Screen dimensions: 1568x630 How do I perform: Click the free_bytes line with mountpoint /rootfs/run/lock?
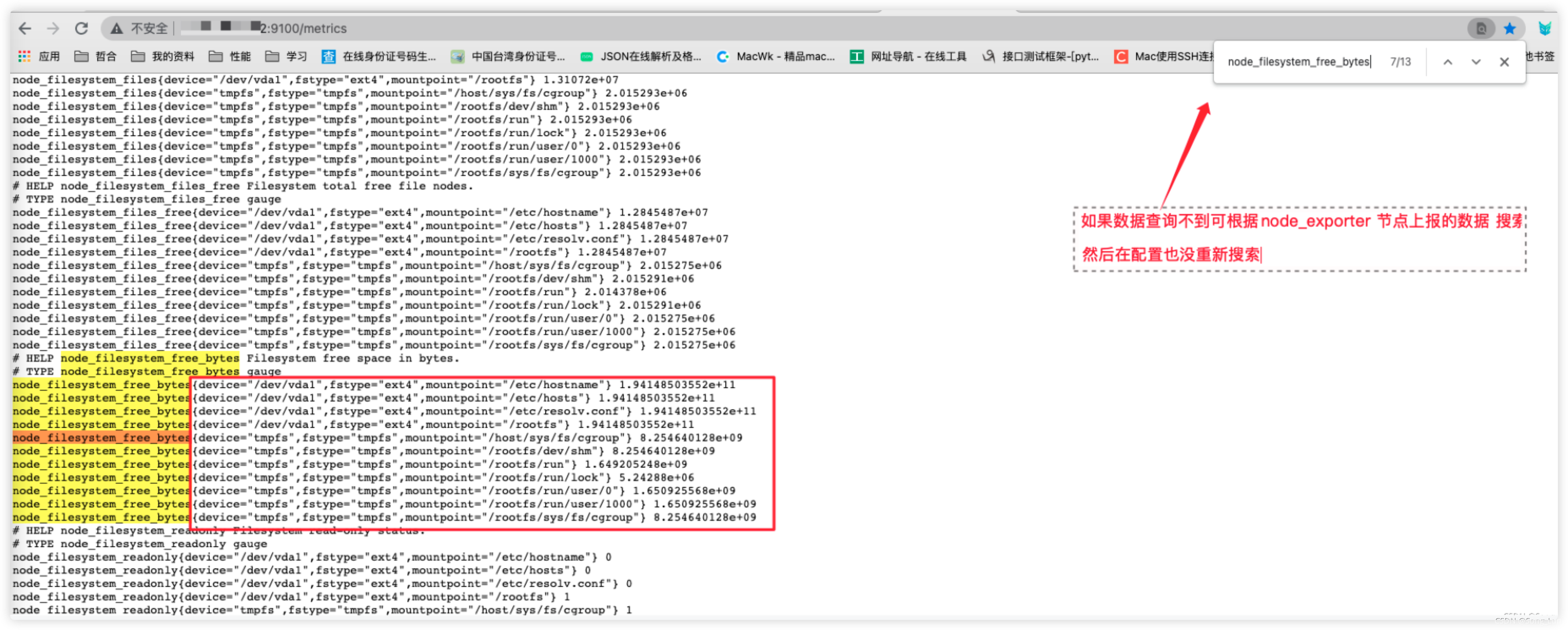pyautogui.click(x=353, y=477)
